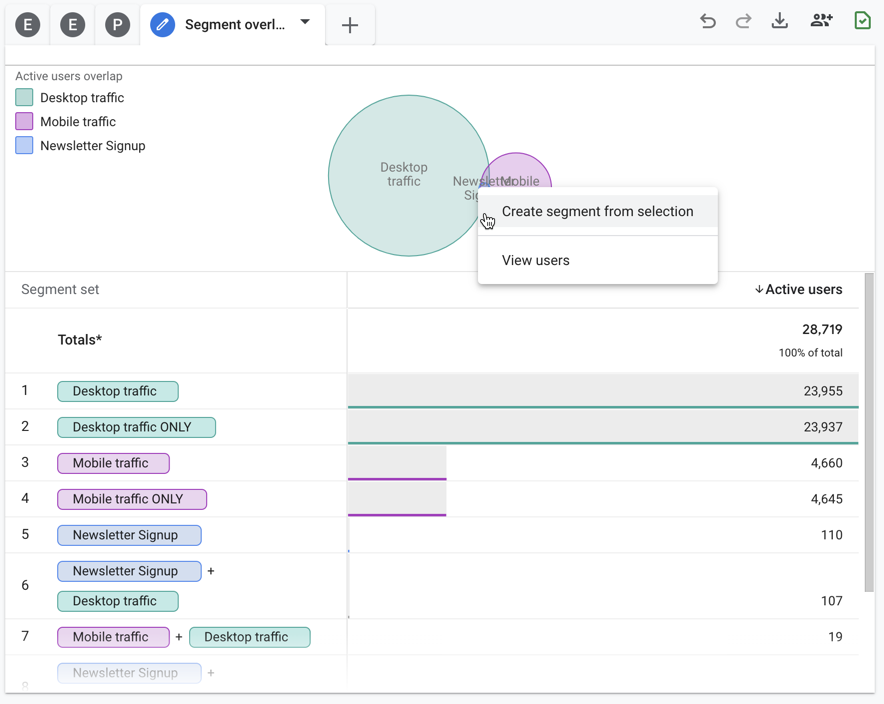The image size is (884, 704).
Task: Select View users menu entry
Action: pyautogui.click(x=536, y=260)
